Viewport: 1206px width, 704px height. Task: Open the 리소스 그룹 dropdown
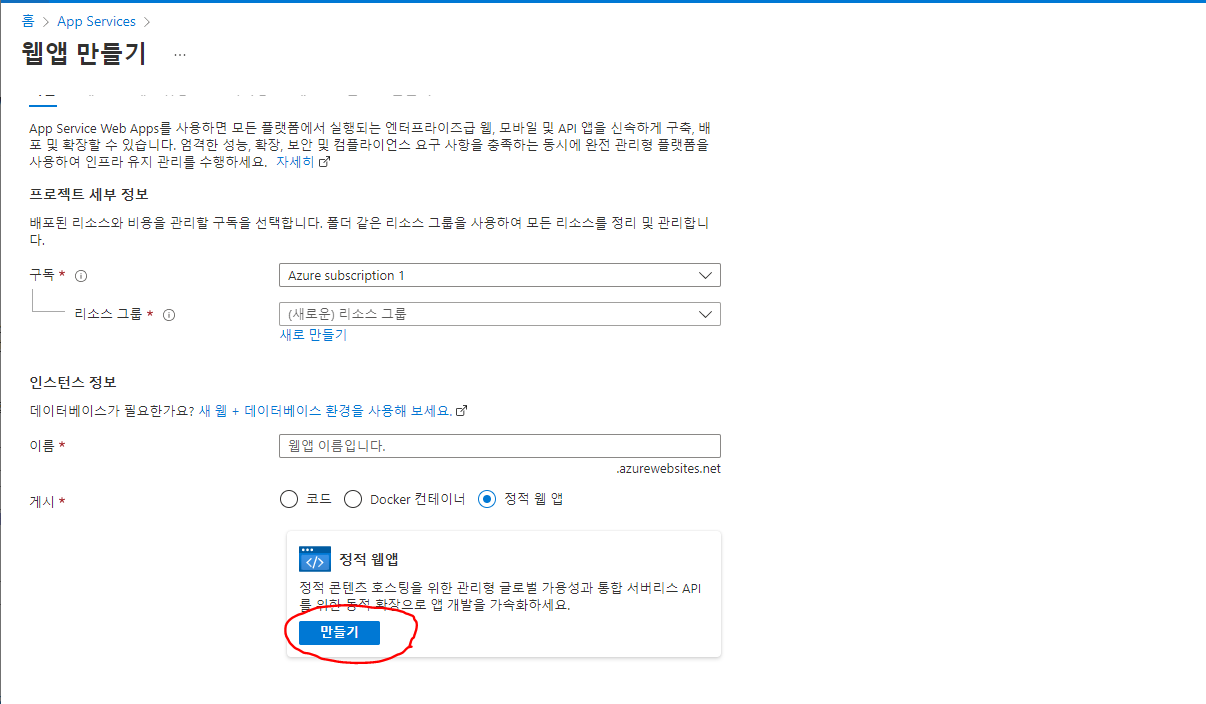pyautogui.click(x=500, y=314)
